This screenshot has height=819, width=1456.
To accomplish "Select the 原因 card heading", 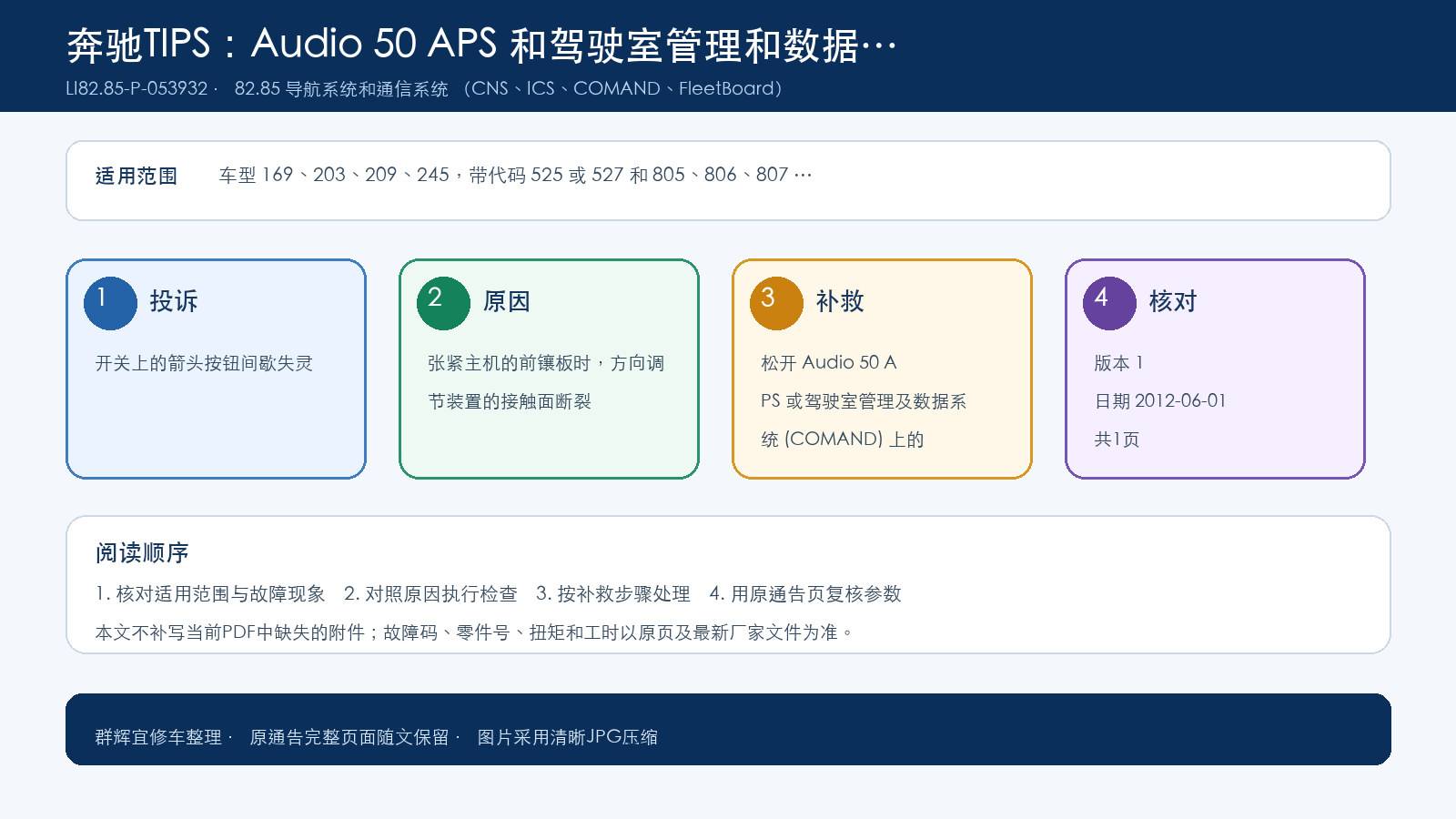I will coord(507,301).
